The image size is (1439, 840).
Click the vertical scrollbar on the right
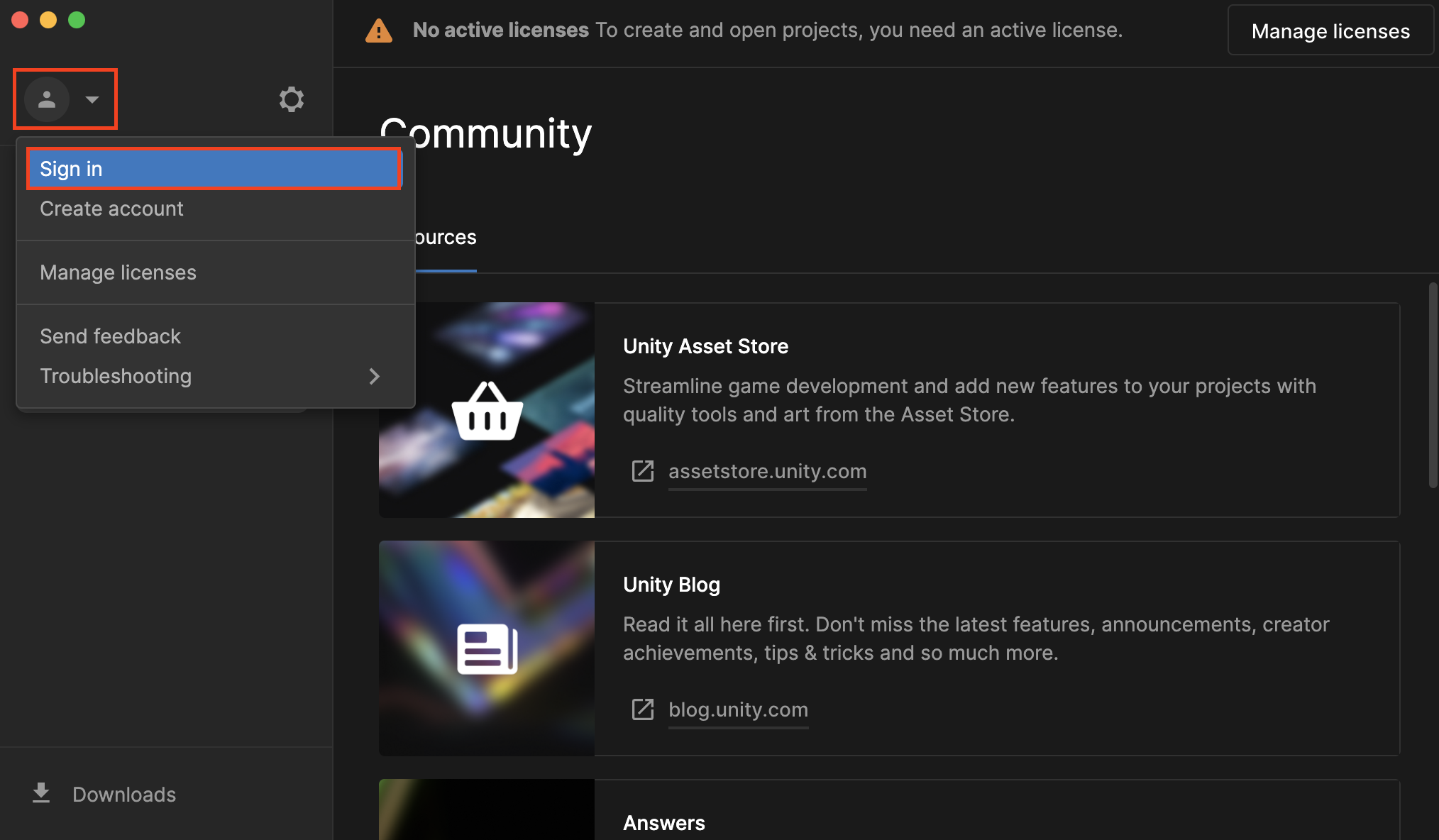pos(1433,385)
